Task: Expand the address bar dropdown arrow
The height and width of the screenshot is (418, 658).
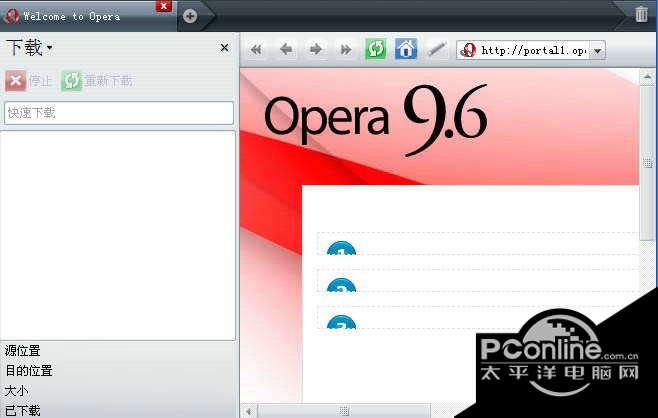Action: (598, 51)
